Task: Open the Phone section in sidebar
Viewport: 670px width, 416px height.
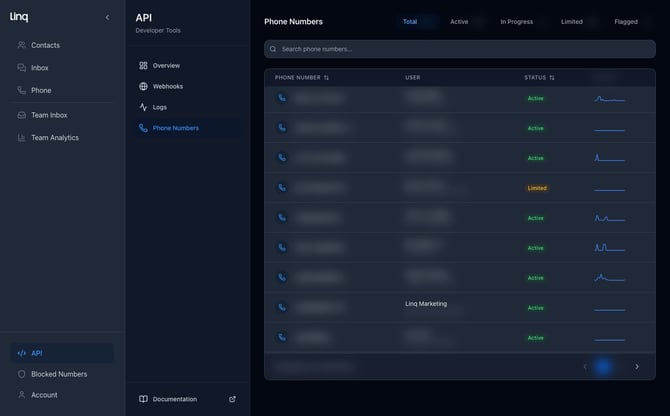Action: [40, 90]
